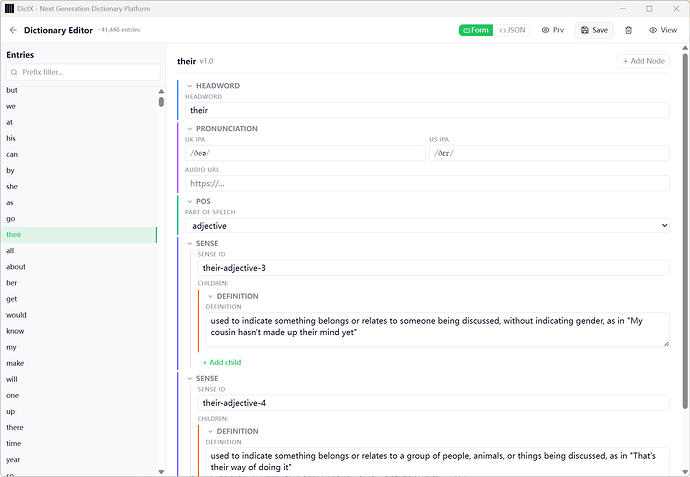Go back with the left arrow icon
This screenshot has width=690, height=477.
(13, 30)
